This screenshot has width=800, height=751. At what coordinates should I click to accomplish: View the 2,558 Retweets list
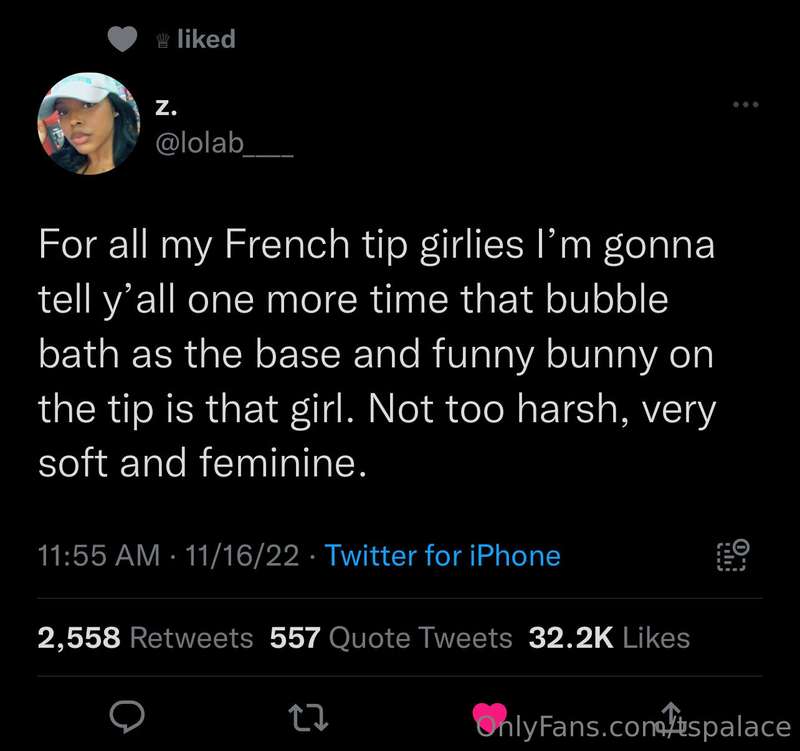(145, 638)
